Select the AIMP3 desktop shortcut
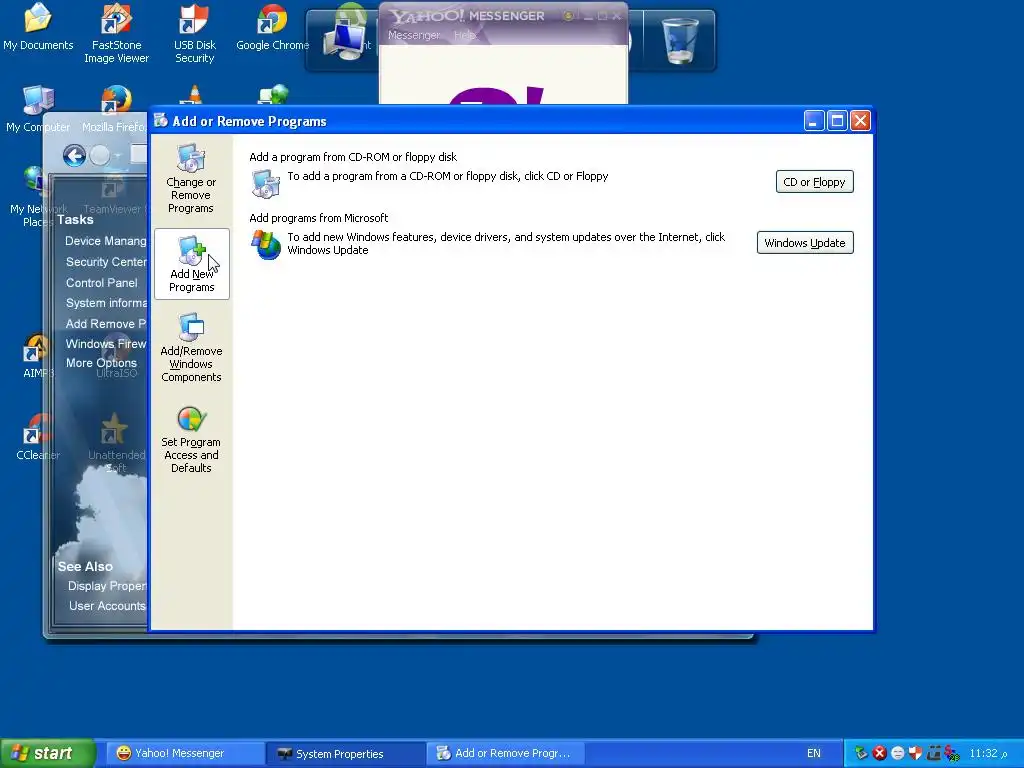This screenshot has height=768, width=1024. click(x=37, y=356)
